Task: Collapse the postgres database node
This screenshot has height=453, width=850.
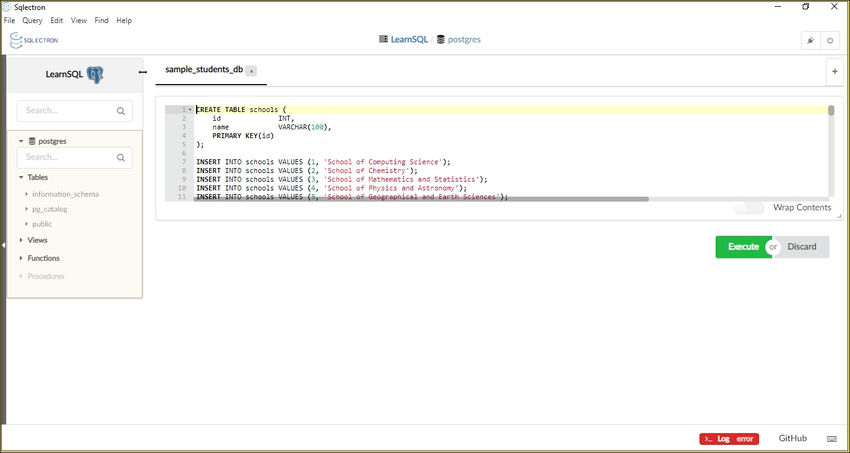Action: (x=21, y=141)
